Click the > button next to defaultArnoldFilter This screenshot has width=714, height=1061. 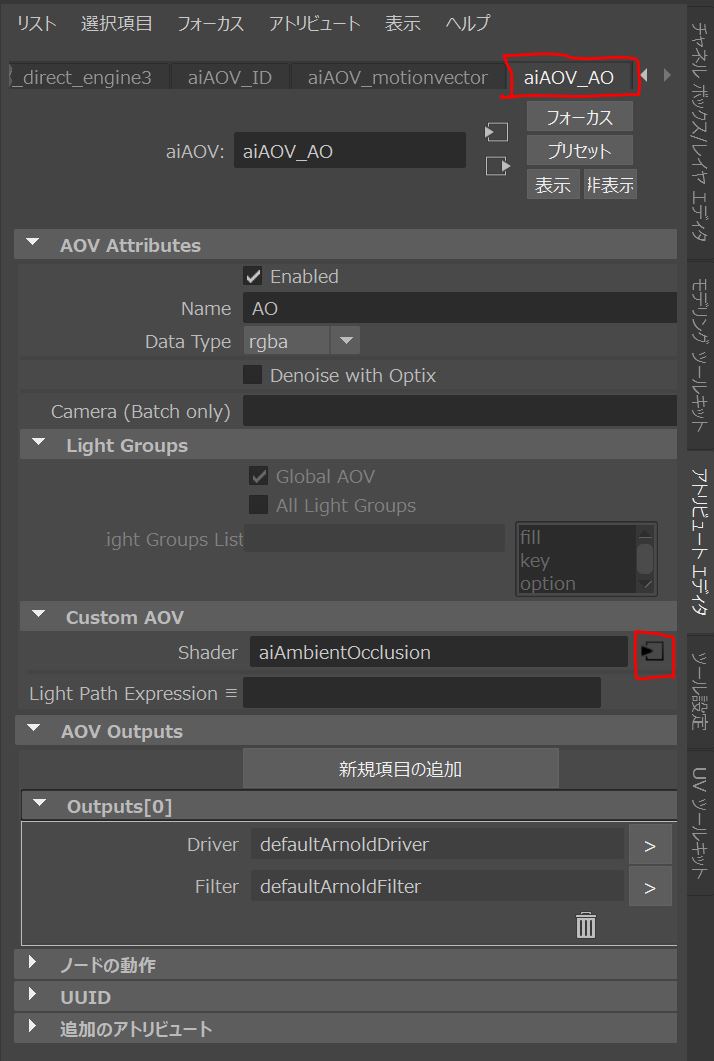[650, 887]
